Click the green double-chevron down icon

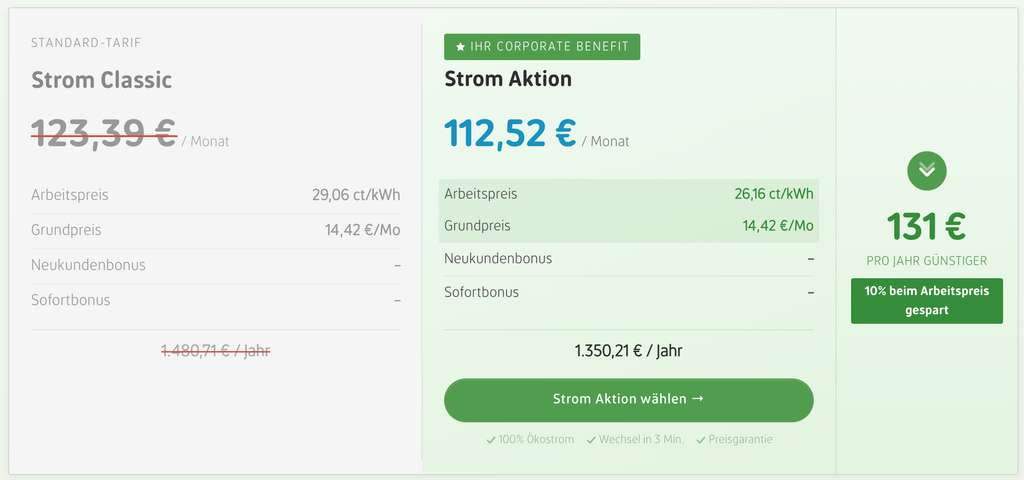tap(927, 171)
